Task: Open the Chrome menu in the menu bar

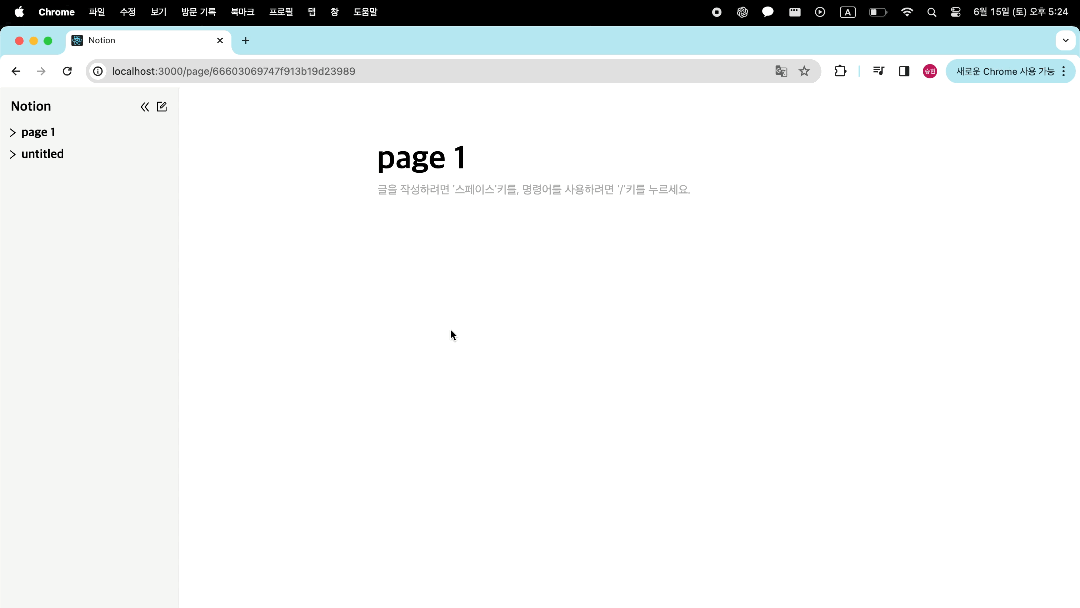Action: coord(56,12)
